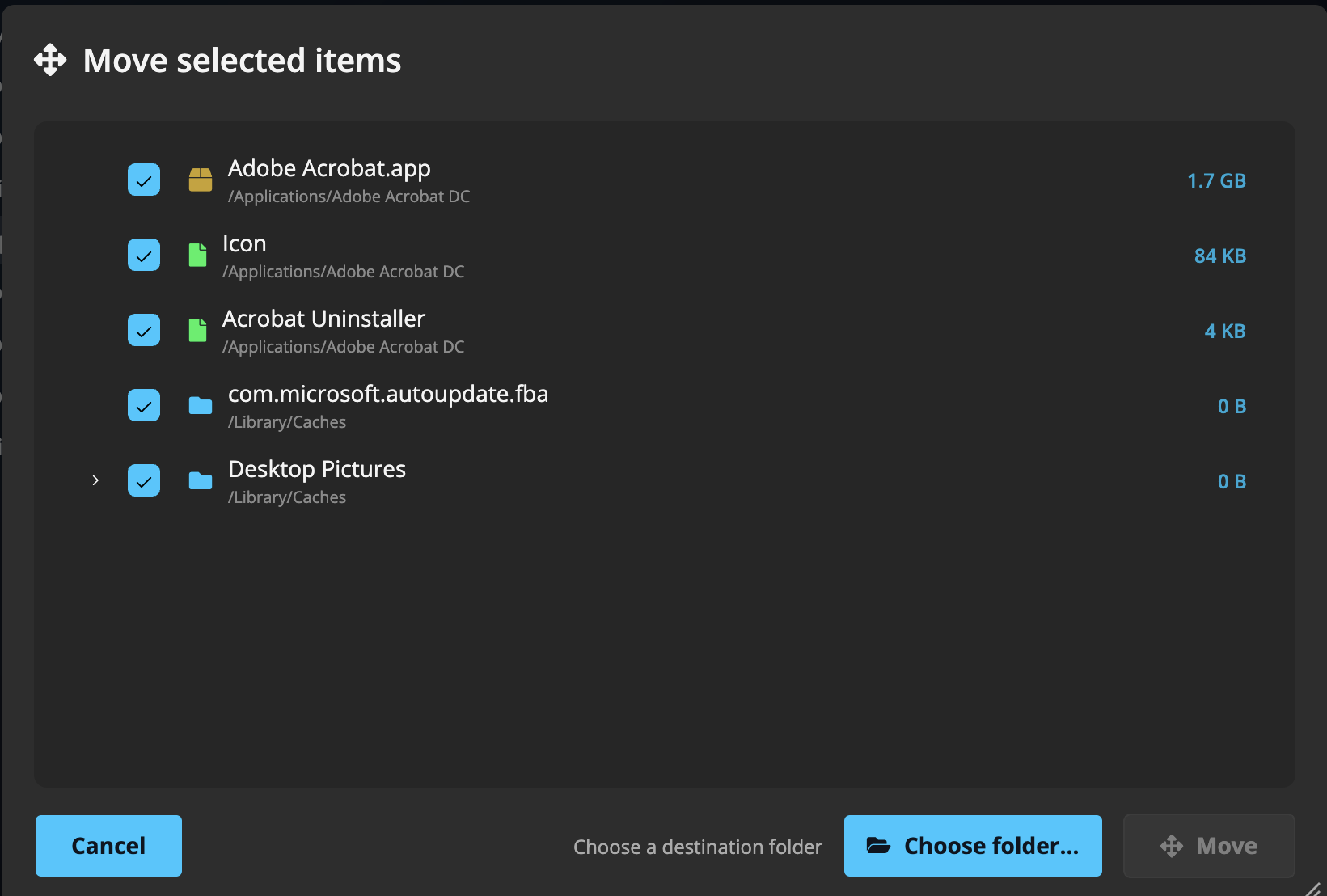Cancel the move dialog
The height and width of the screenshot is (896, 1327).
click(x=108, y=846)
